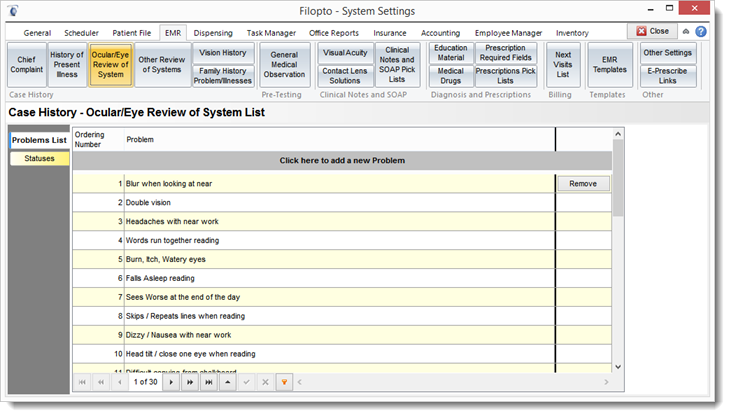
Task: Select the Problems List side tab
Action: (40, 140)
